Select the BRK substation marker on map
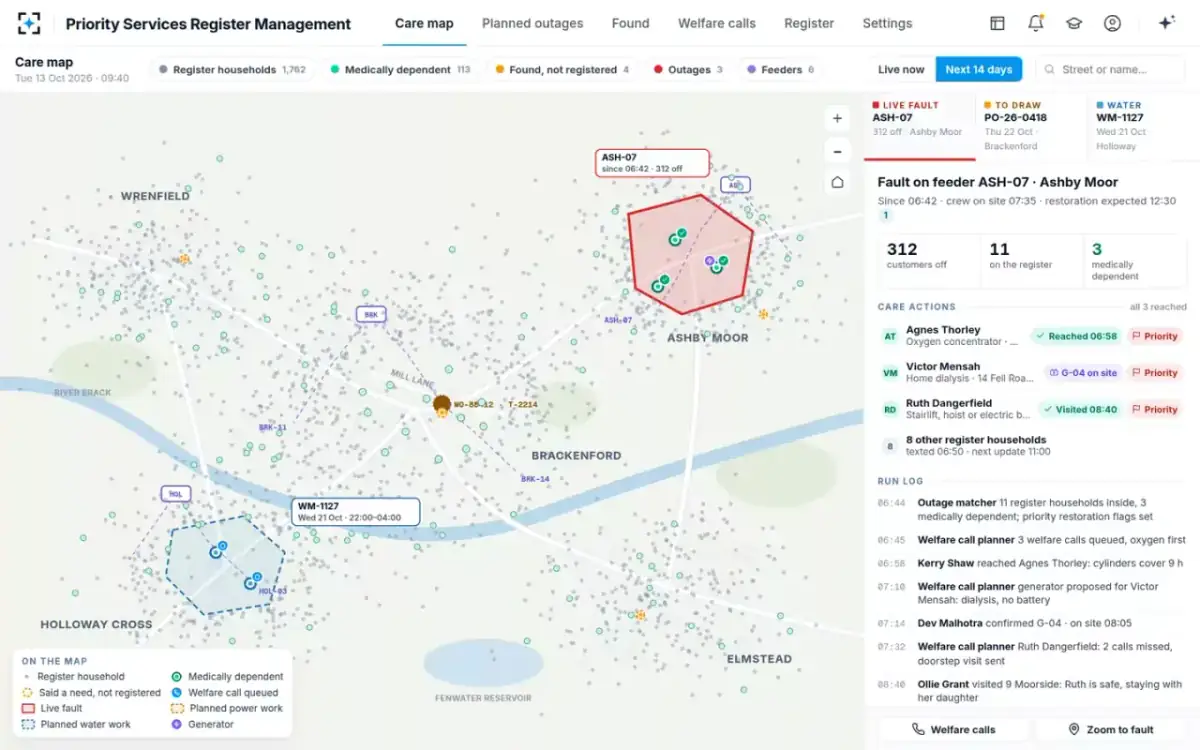Image resolution: width=1200 pixels, height=750 pixels. pyautogui.click(x=371, y=314)
